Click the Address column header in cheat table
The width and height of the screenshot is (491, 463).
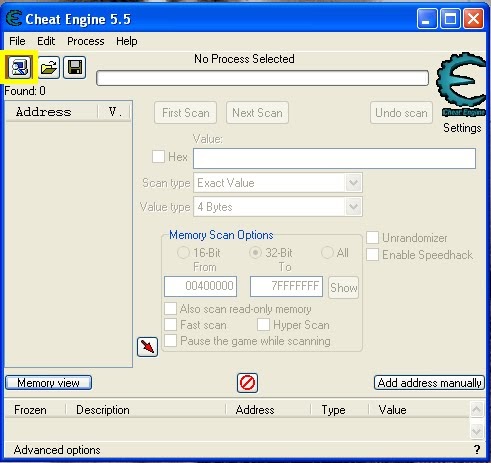click(268, 410)
